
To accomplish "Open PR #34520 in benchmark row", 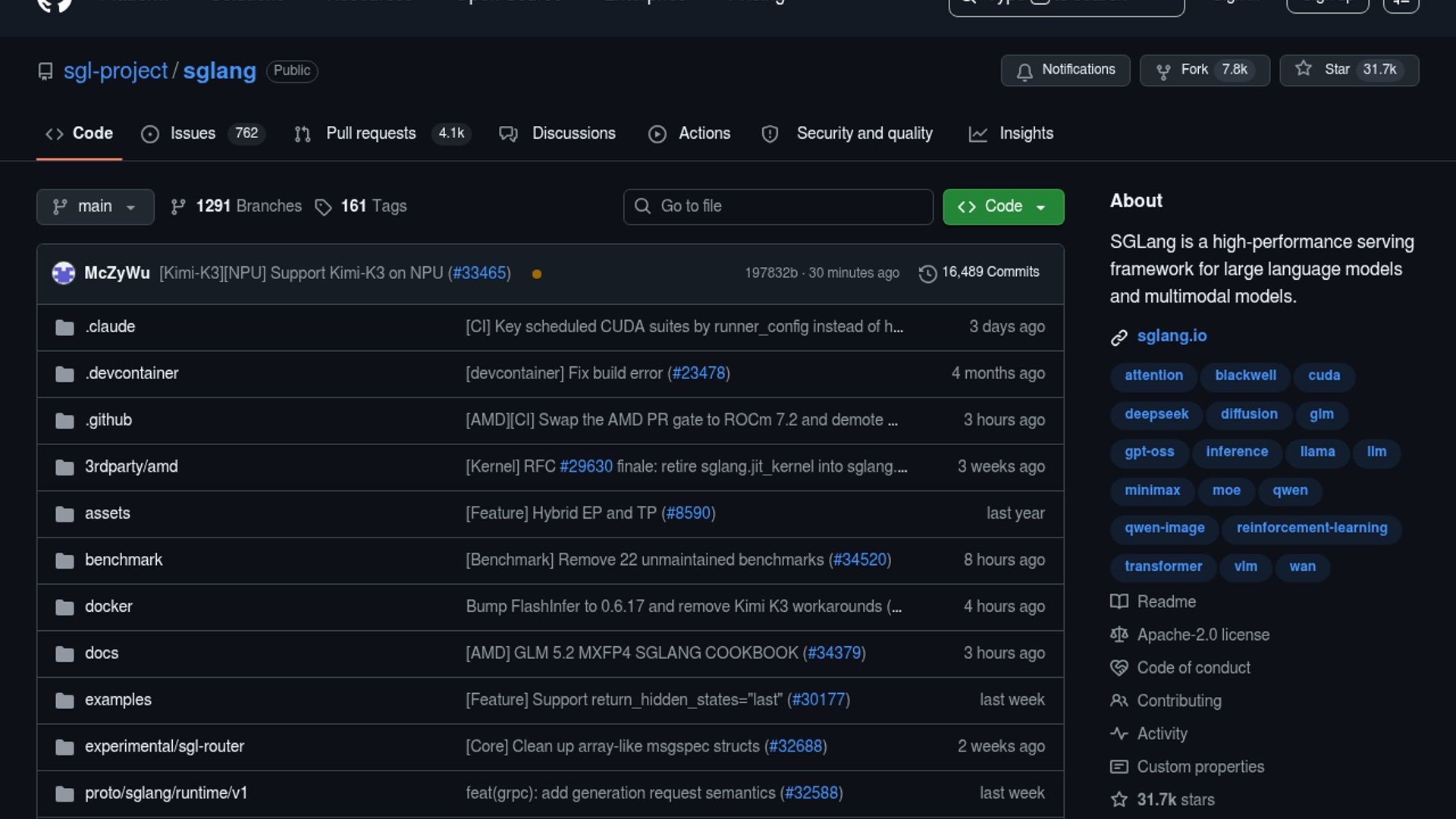I will click(x=860, y=560).
